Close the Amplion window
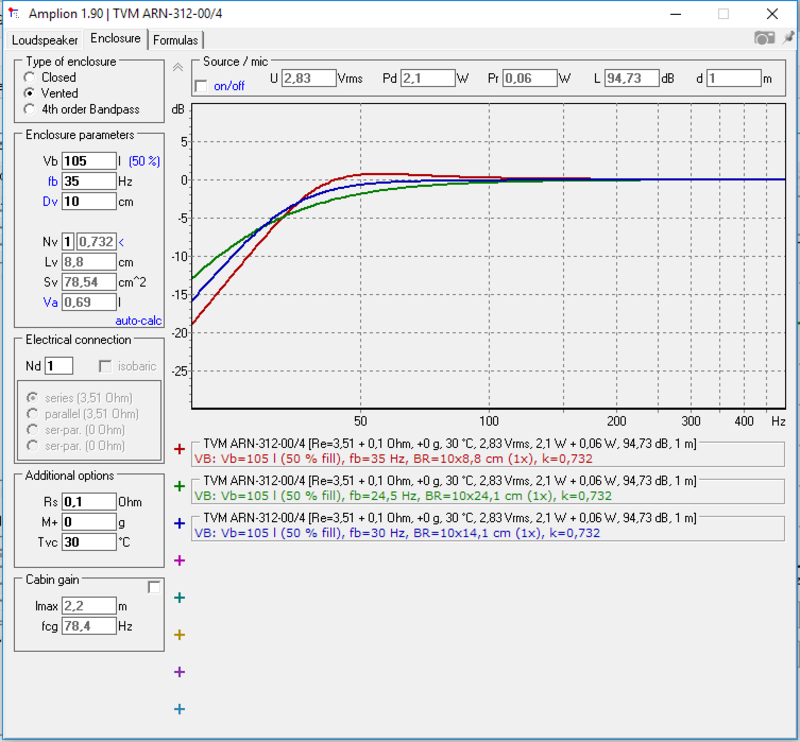Viewport: 800px width, 742px height. (772, 14)
